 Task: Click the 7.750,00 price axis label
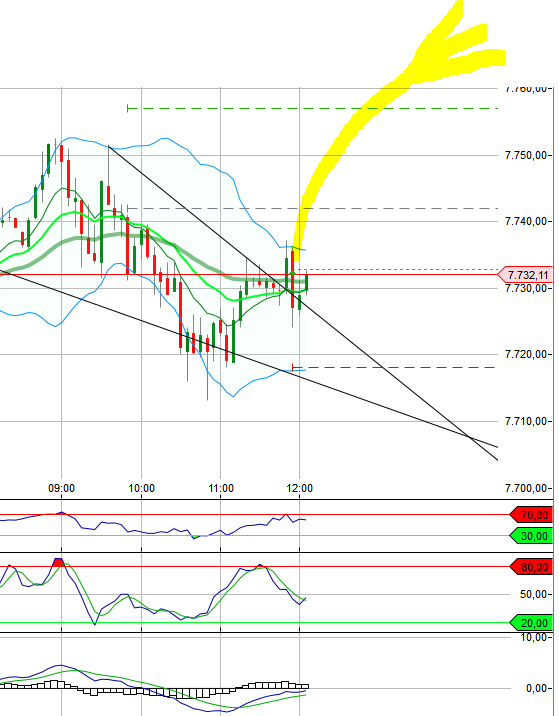point(526,155)
